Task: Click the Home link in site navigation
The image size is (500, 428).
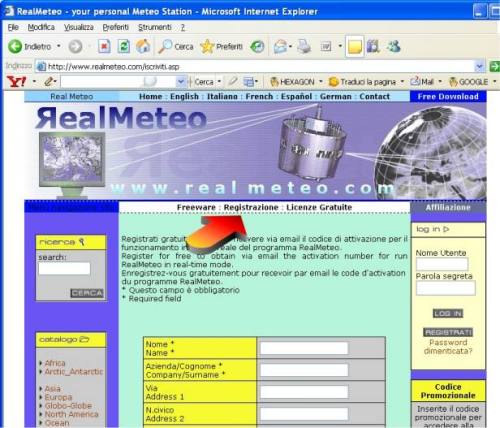Action: tap(150, 97)
